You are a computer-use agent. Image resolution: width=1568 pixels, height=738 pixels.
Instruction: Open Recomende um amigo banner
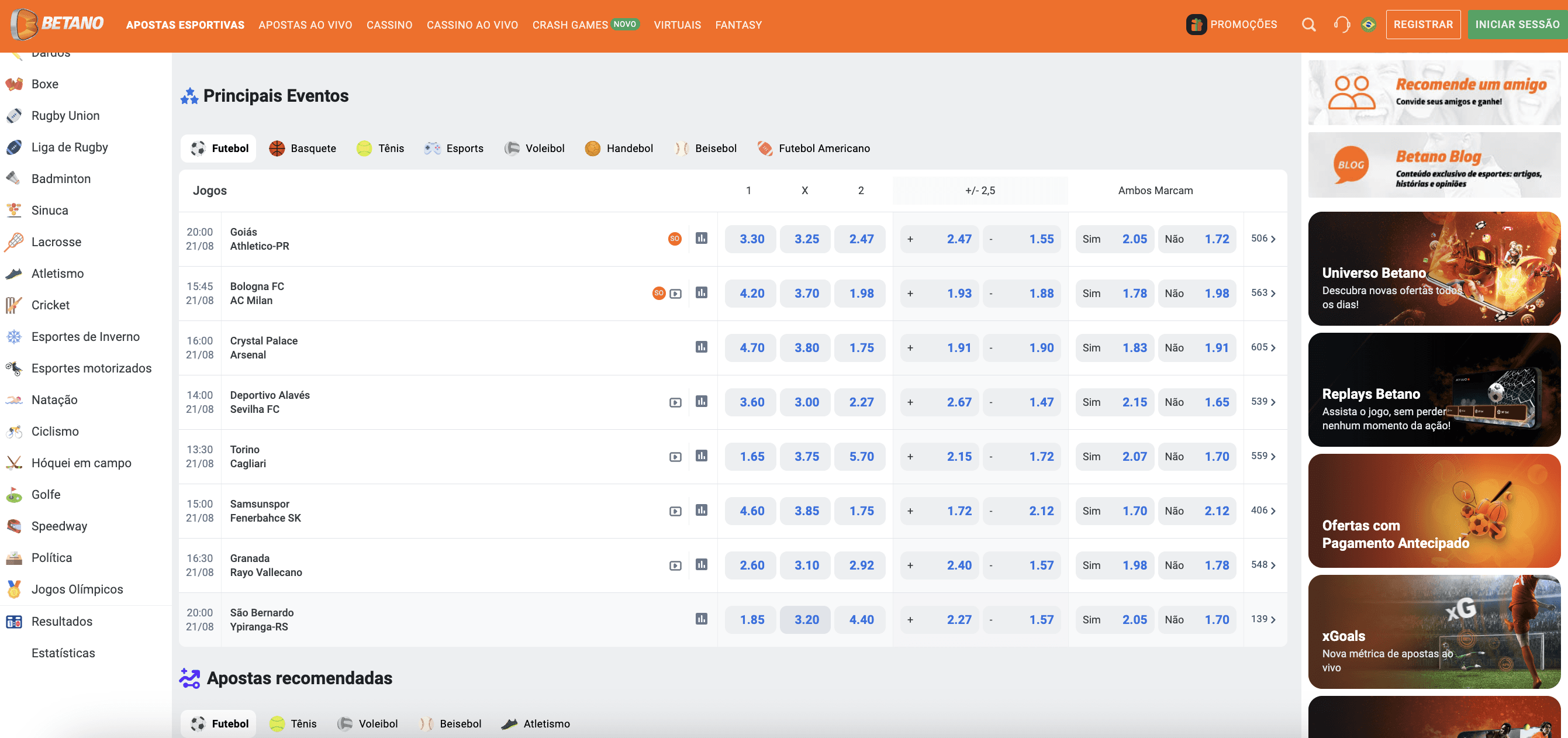point(1434,92)
